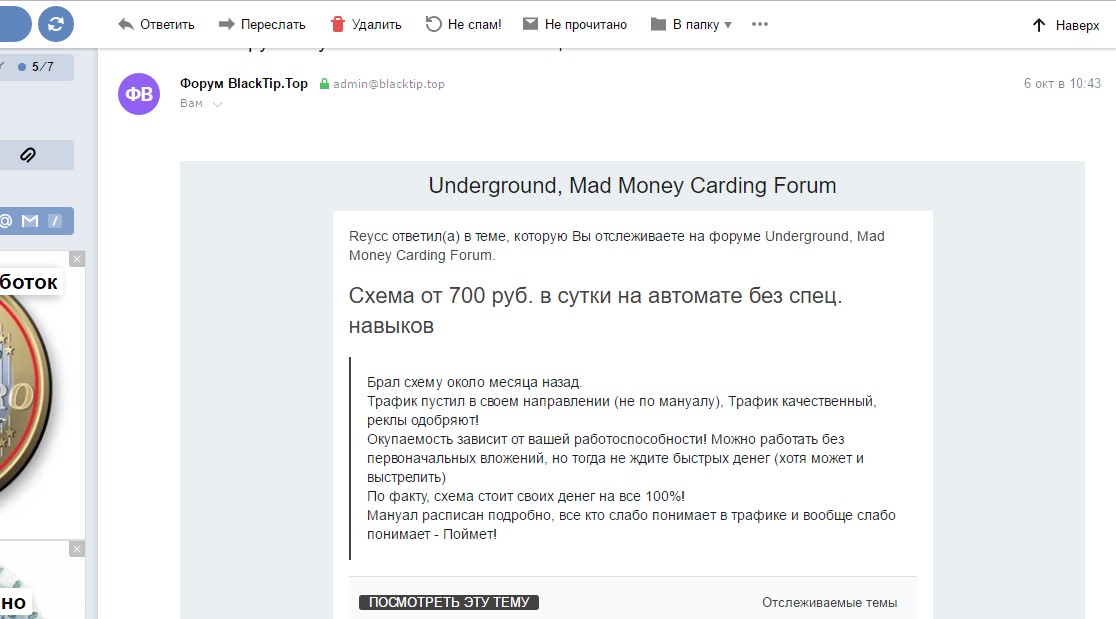1116x619 pixels.
Task: Click the up arrow icon by Наверх
Action: click(x=1039, y=25)
